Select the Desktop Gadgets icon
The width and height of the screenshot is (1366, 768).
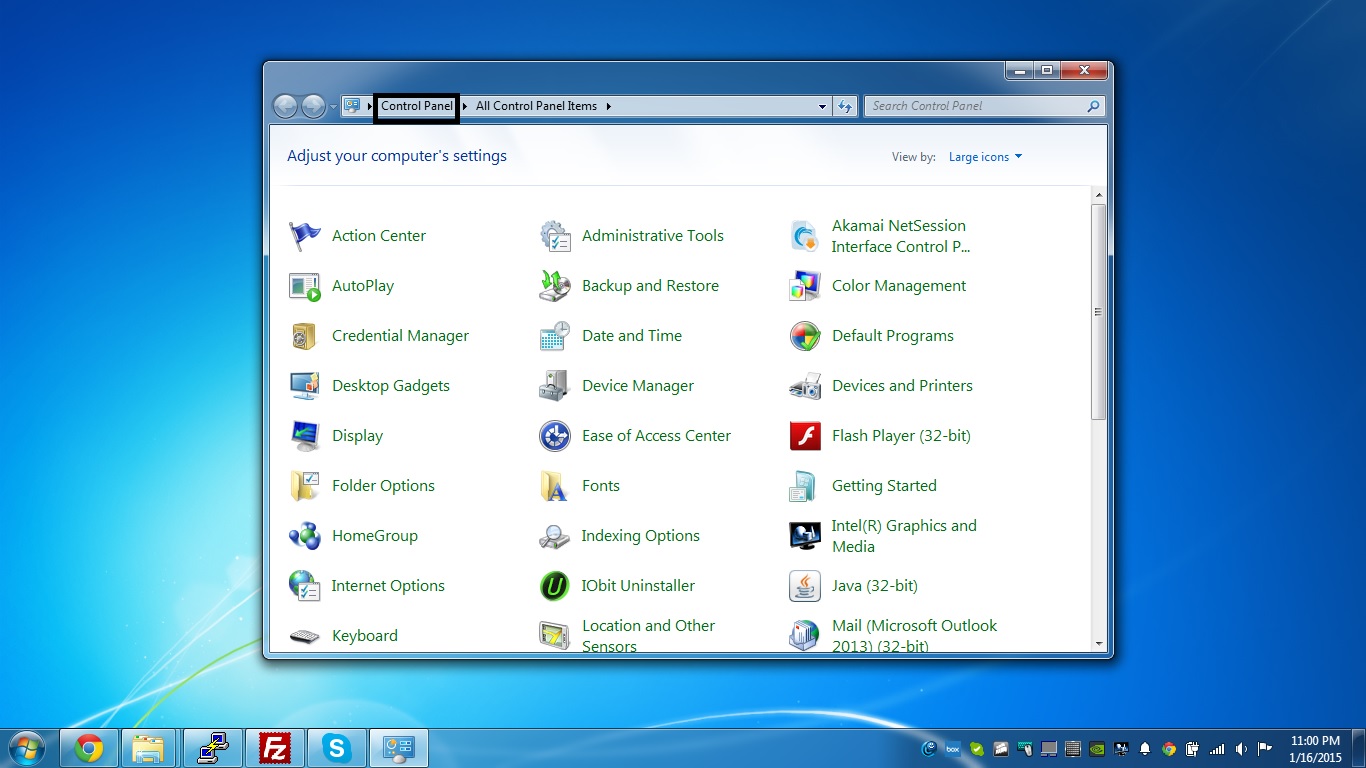pyautogui.click(x=304, y=386)
